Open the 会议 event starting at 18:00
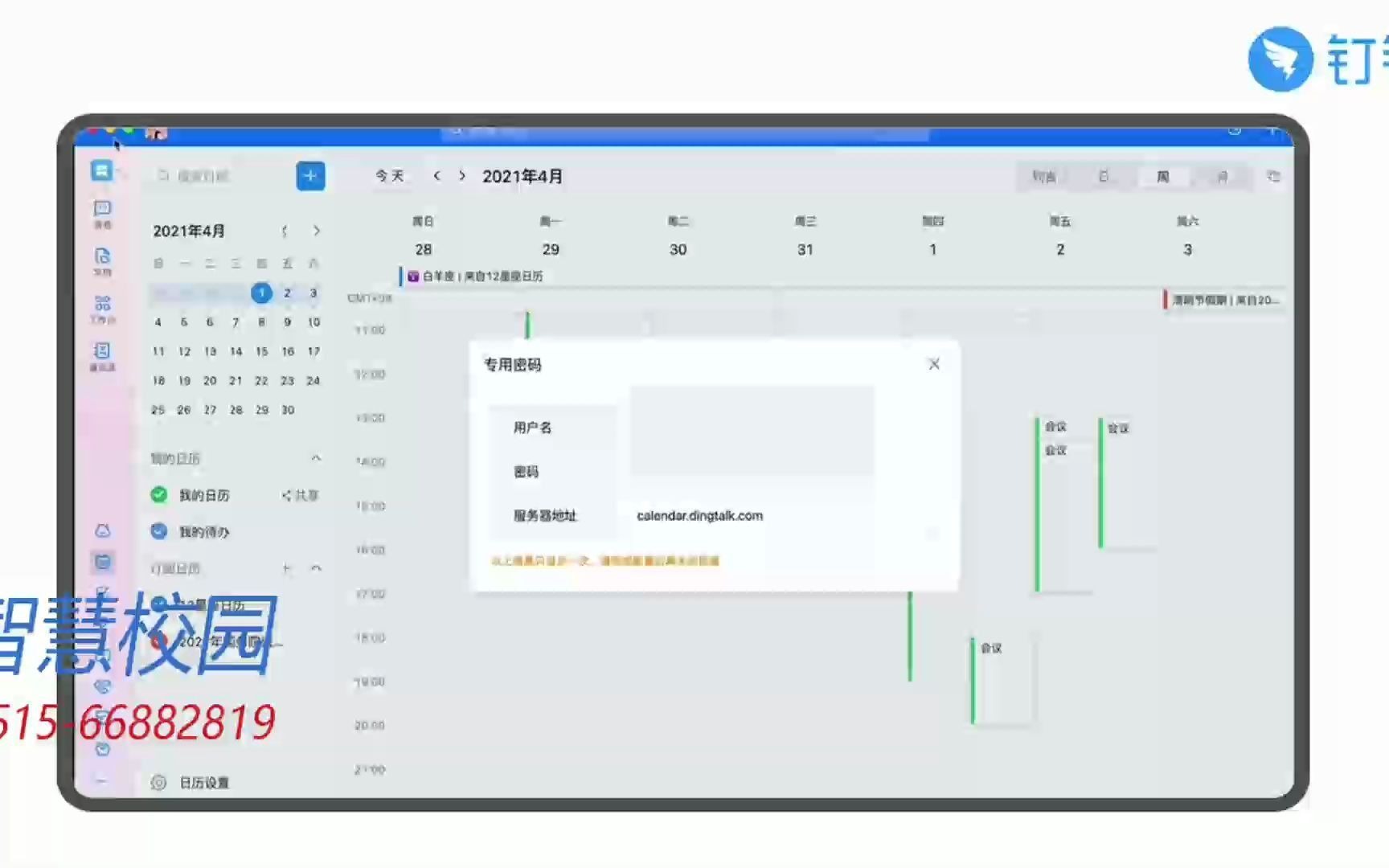Screen dimensions: 1389x868 [x=1002, y=681]
